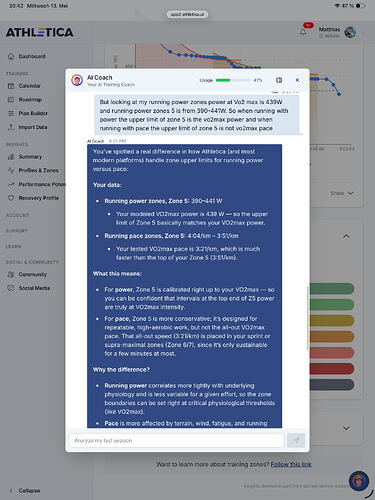Click the Calendar icon in sidebar

(x=11, y=86)
